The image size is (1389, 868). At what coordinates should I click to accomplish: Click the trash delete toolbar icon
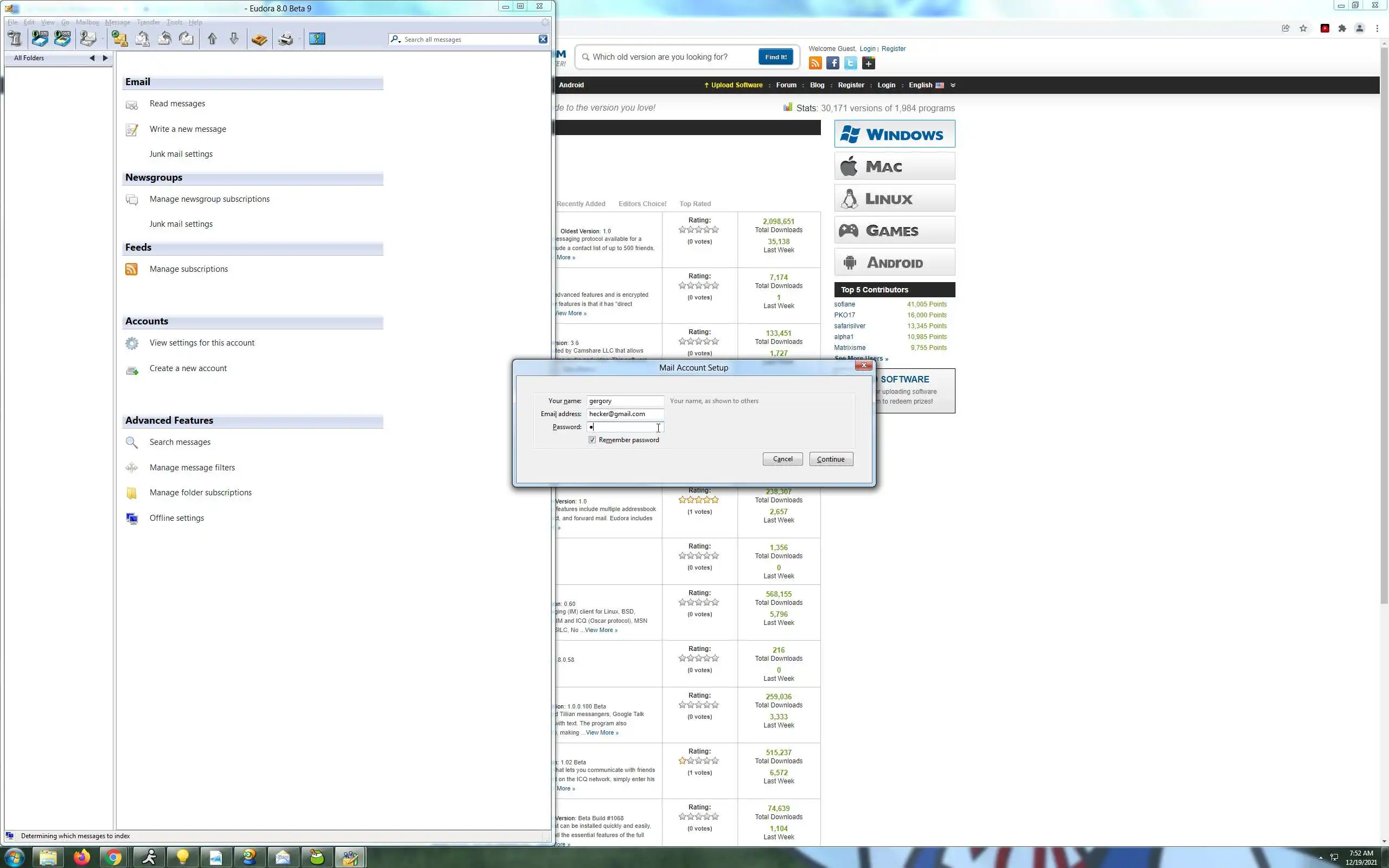tap(15, 39)
